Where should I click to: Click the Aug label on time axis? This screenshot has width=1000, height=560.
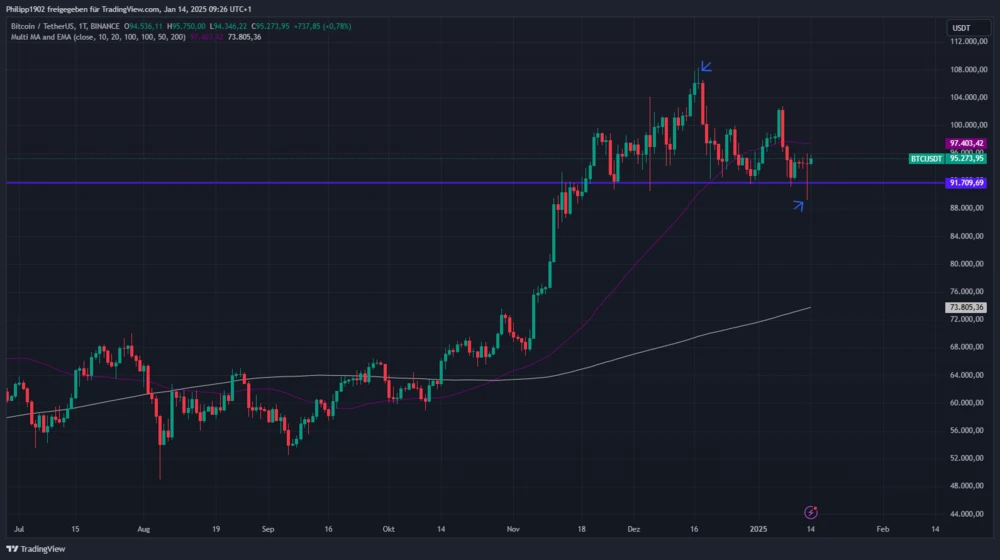click(143, 529)
